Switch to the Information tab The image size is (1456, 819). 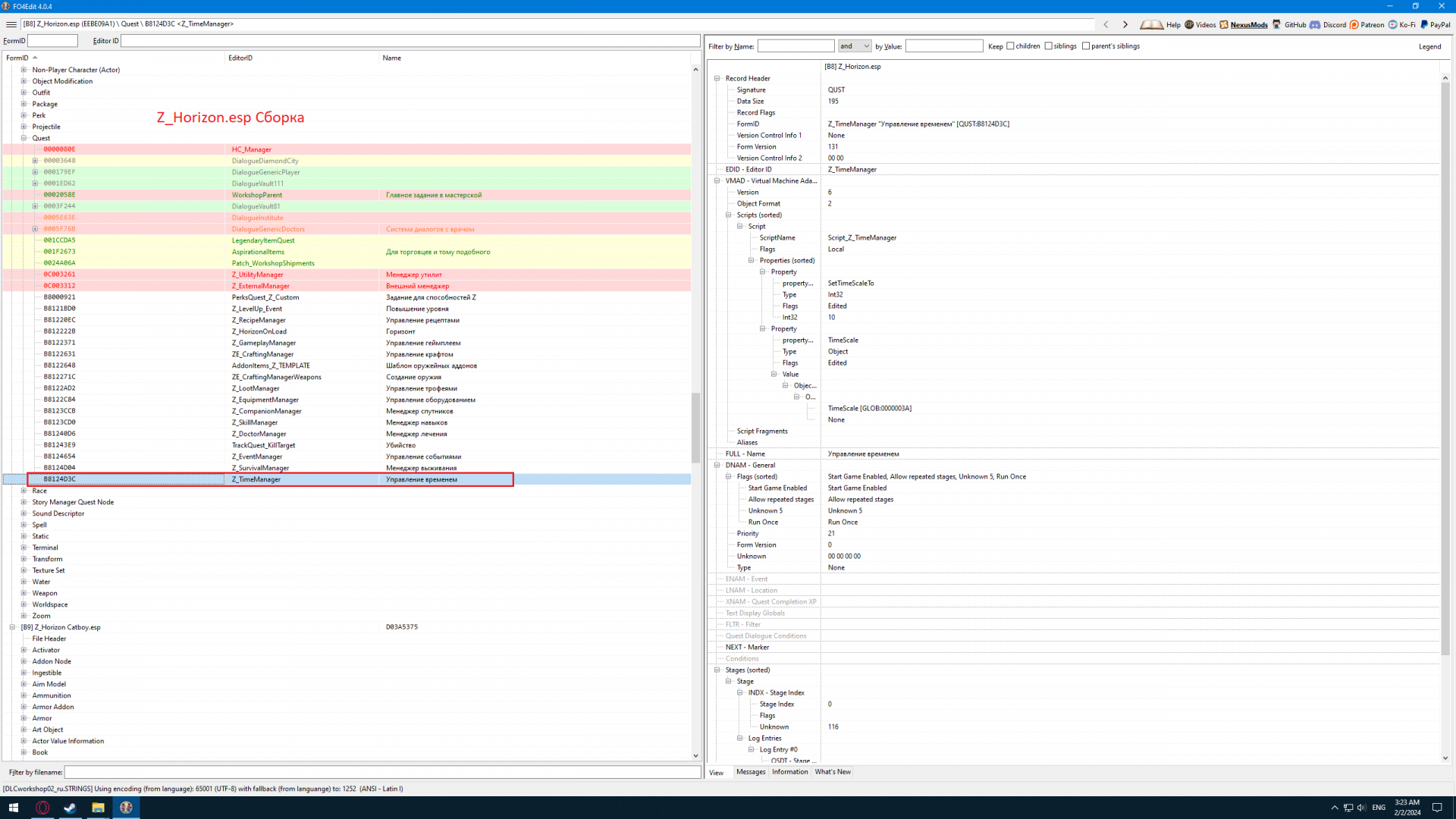click(789, 772)
